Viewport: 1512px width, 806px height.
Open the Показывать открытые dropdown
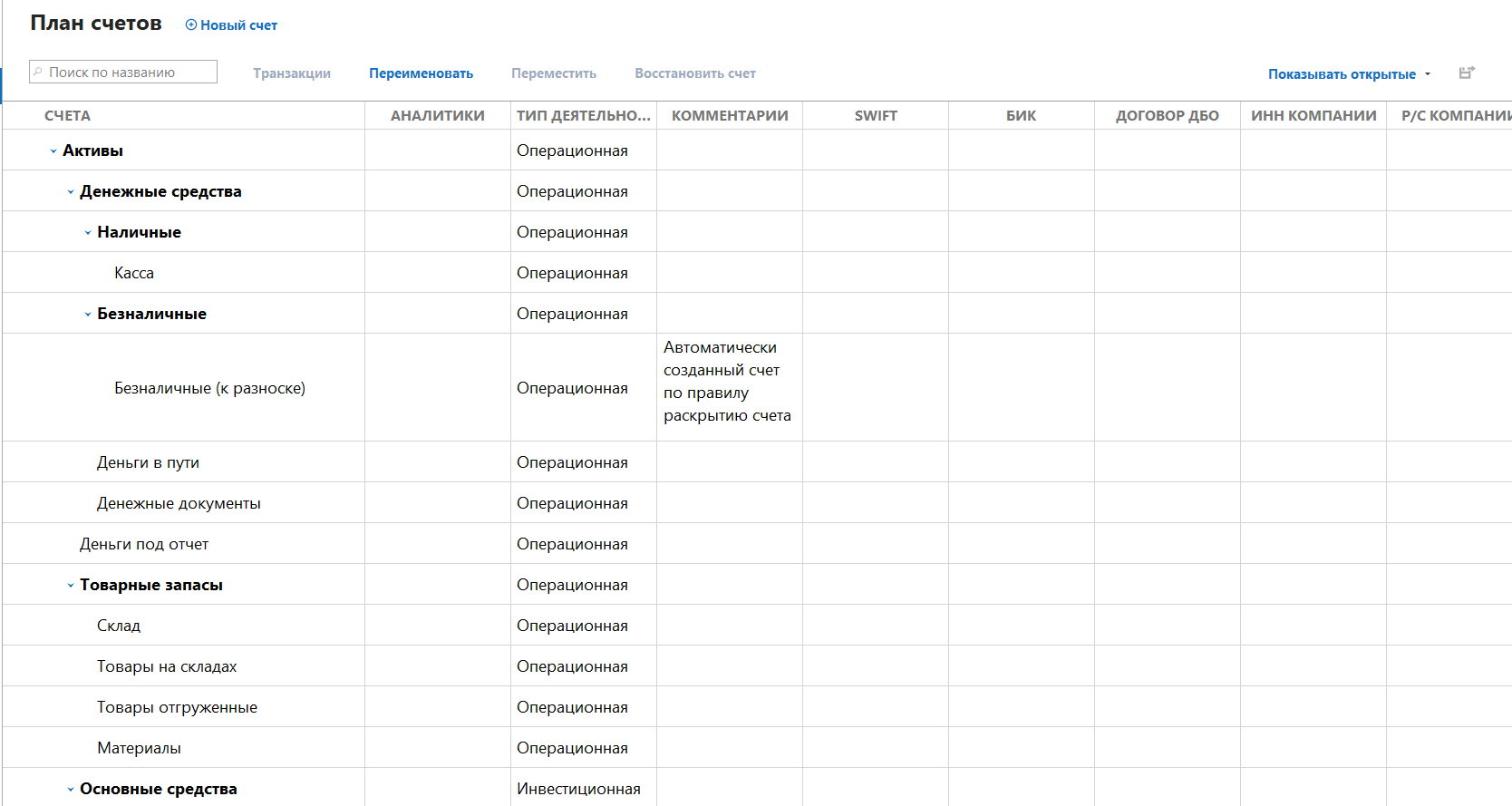coord(1349,74)
